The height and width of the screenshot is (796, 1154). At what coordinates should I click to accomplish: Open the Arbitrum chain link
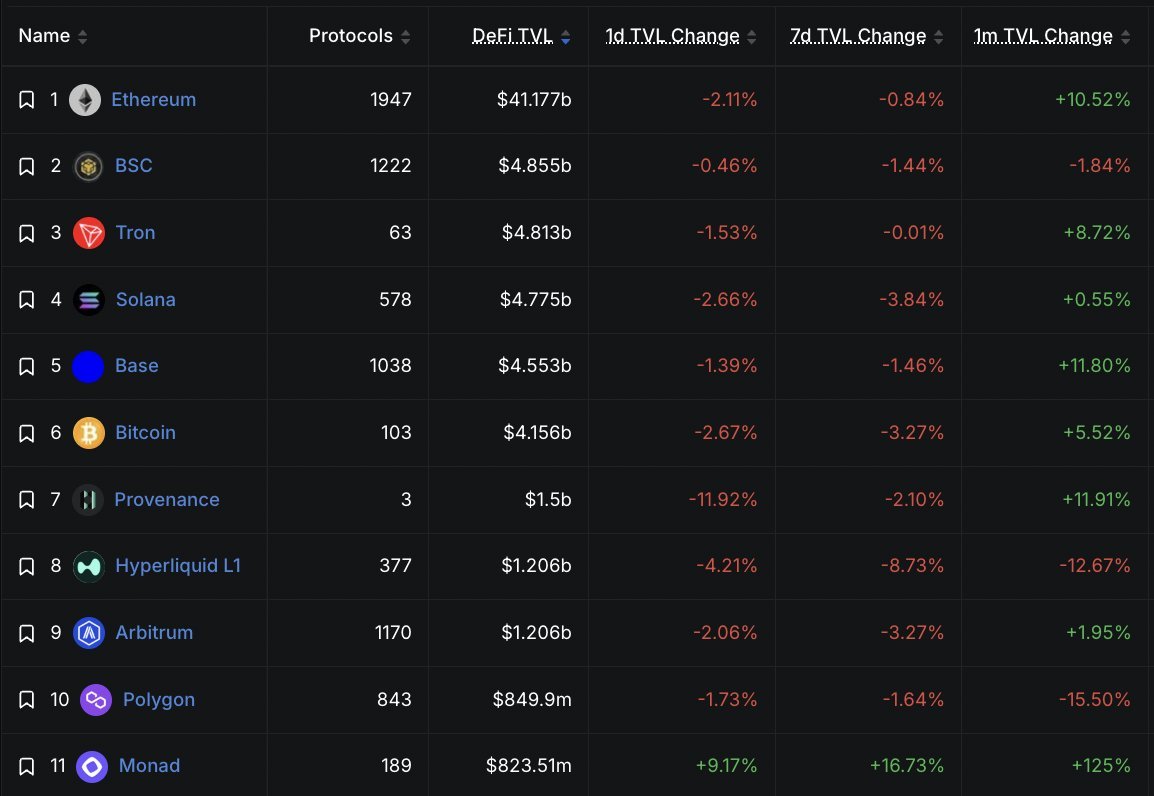tap(155, 633)
